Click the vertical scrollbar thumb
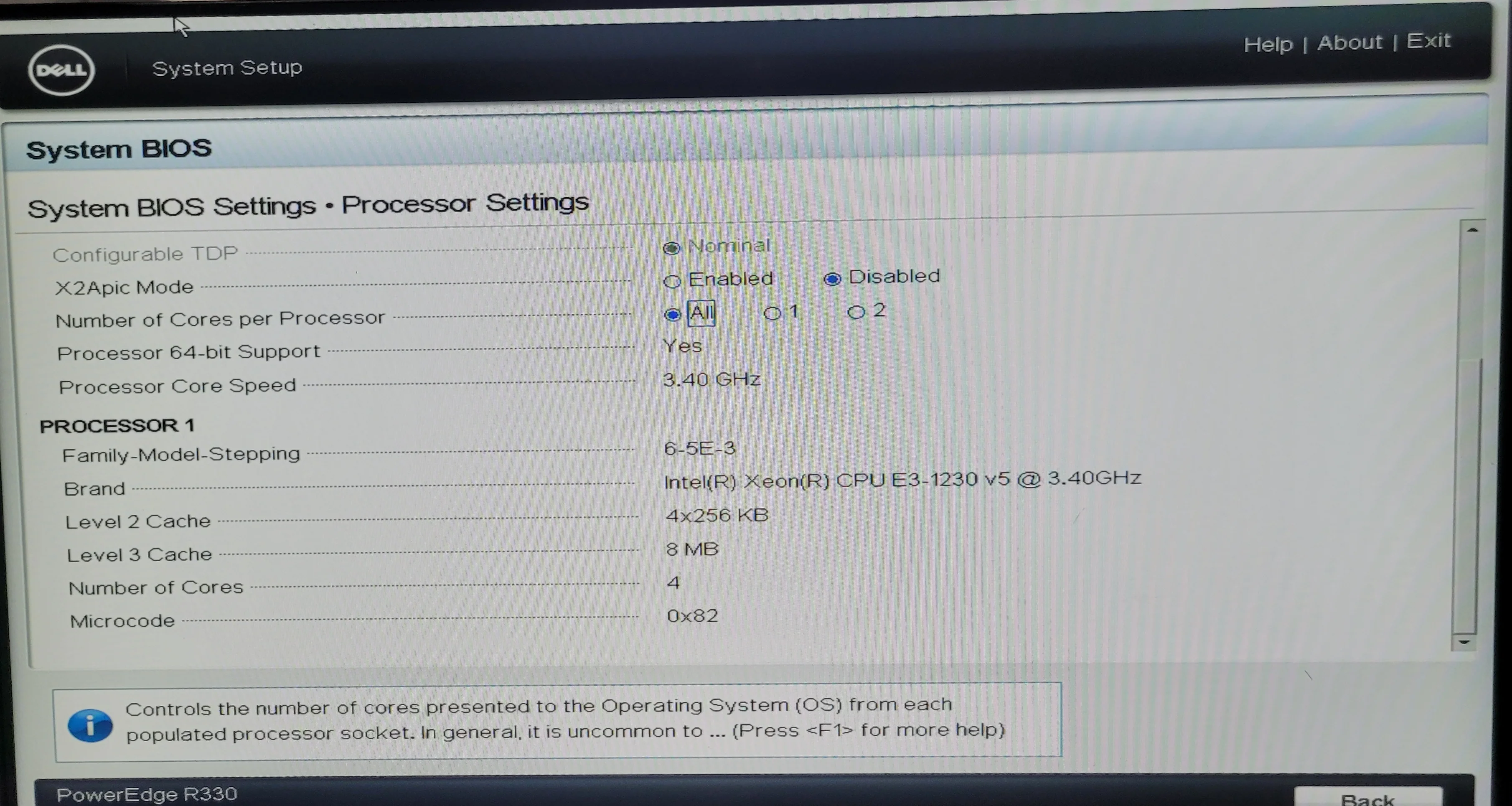1512x806 pixels. pos(1467,496)
